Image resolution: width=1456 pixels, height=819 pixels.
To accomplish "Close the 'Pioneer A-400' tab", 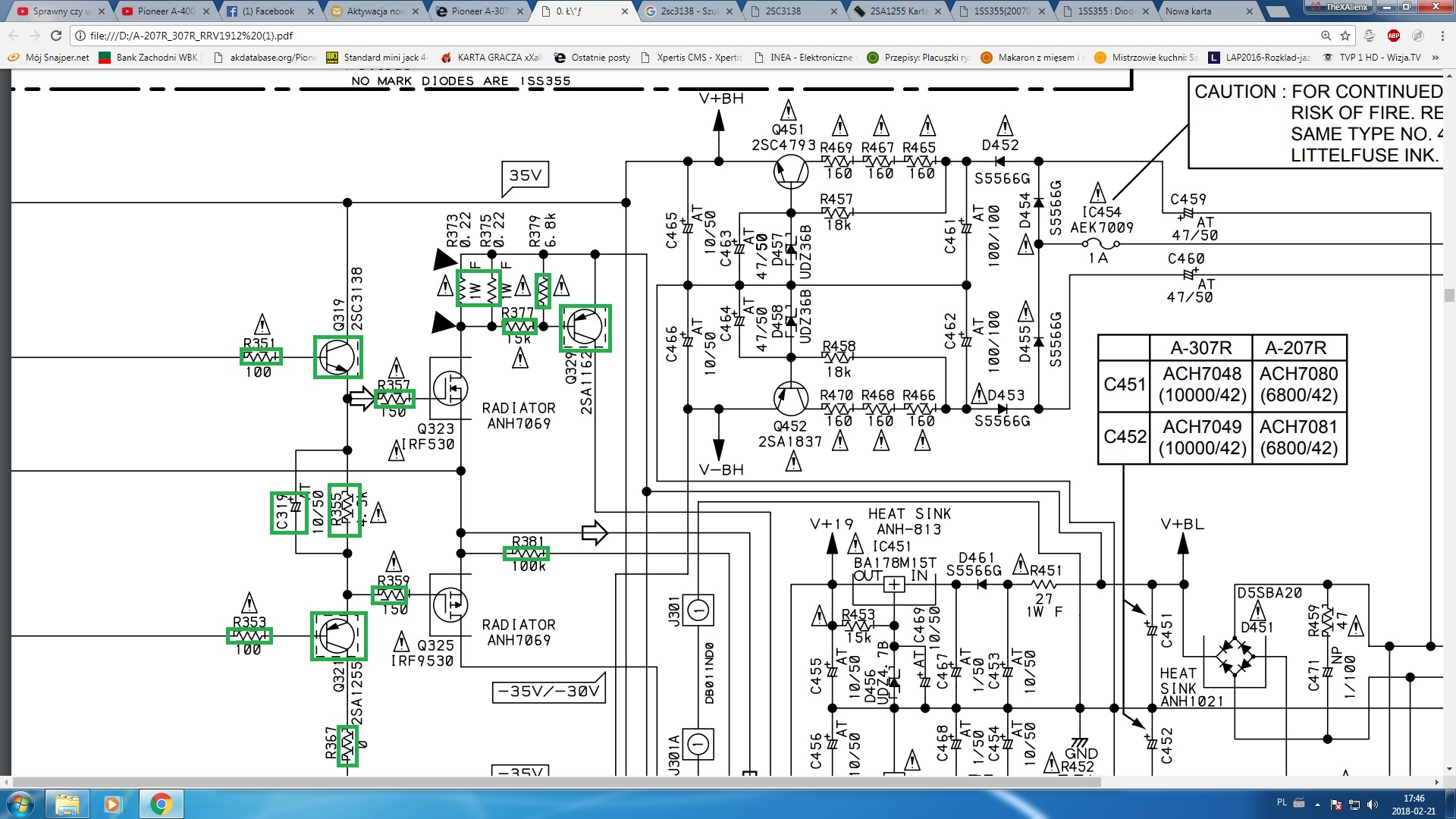I will pyautogui.click(x=206, y=11).
